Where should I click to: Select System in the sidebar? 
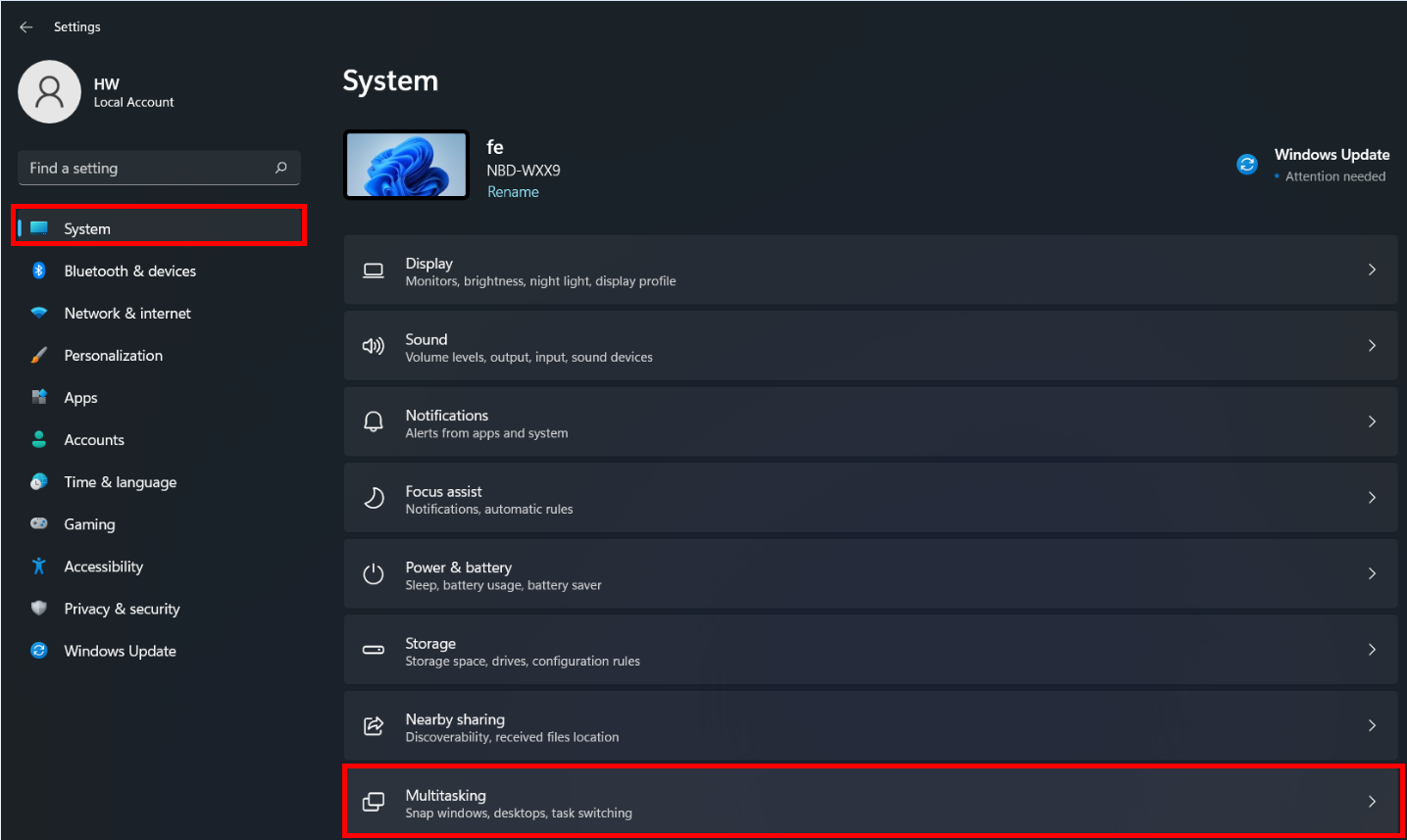159,228
